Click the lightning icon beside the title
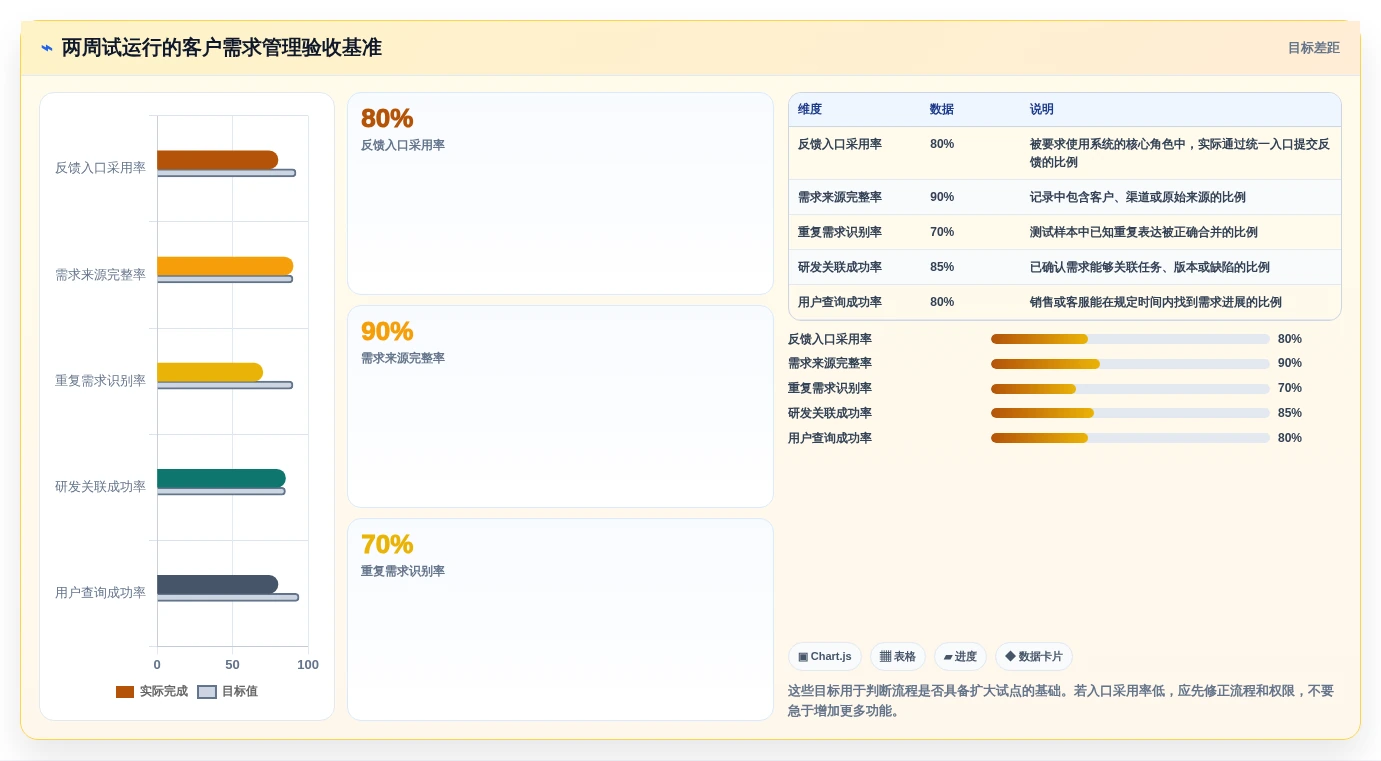This screenshot has width=1381, height=761. 47,47
